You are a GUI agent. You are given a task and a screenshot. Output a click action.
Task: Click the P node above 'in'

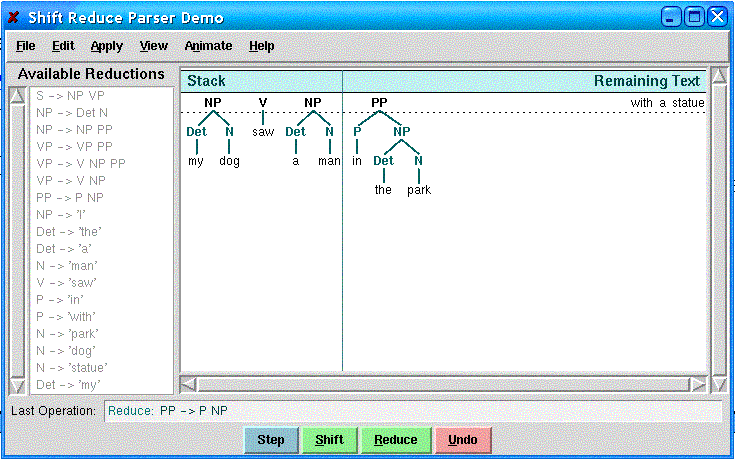[357, 132]
